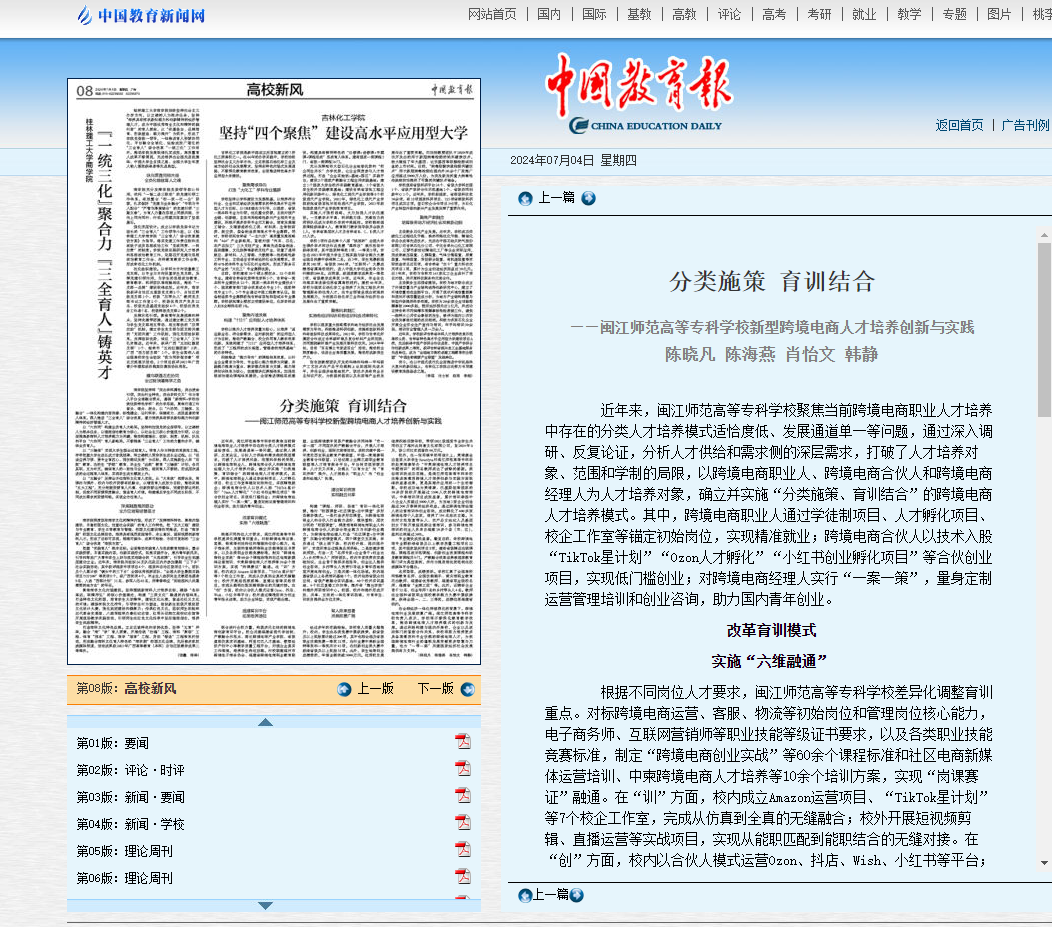The image size is (1052, 927).
Task: Expand page list with down triangle
Action: tap(266, 906)
